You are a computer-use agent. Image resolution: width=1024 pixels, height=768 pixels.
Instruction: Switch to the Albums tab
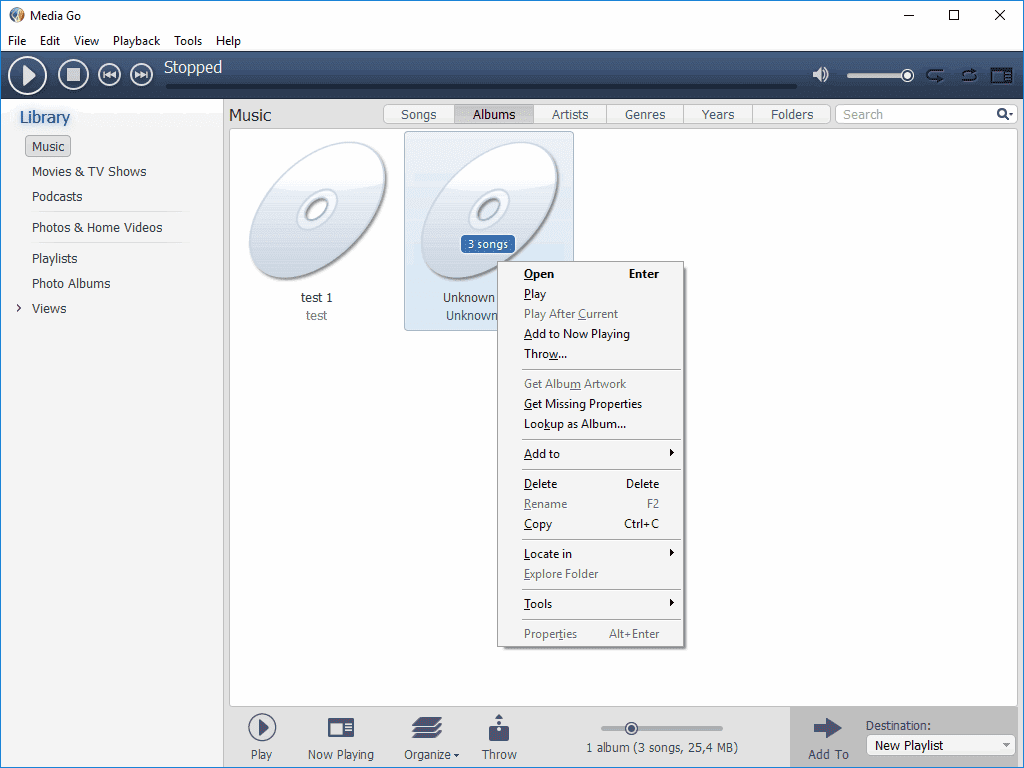pyautogui.click(x=494, y=114)
